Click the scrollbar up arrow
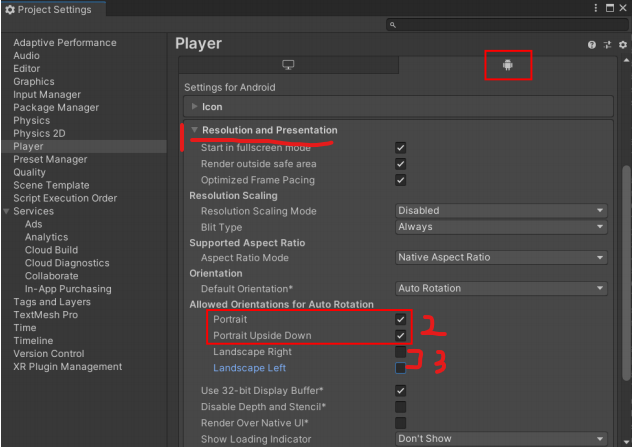The width and height of the screenshot is (632, 447). (626, 60)
